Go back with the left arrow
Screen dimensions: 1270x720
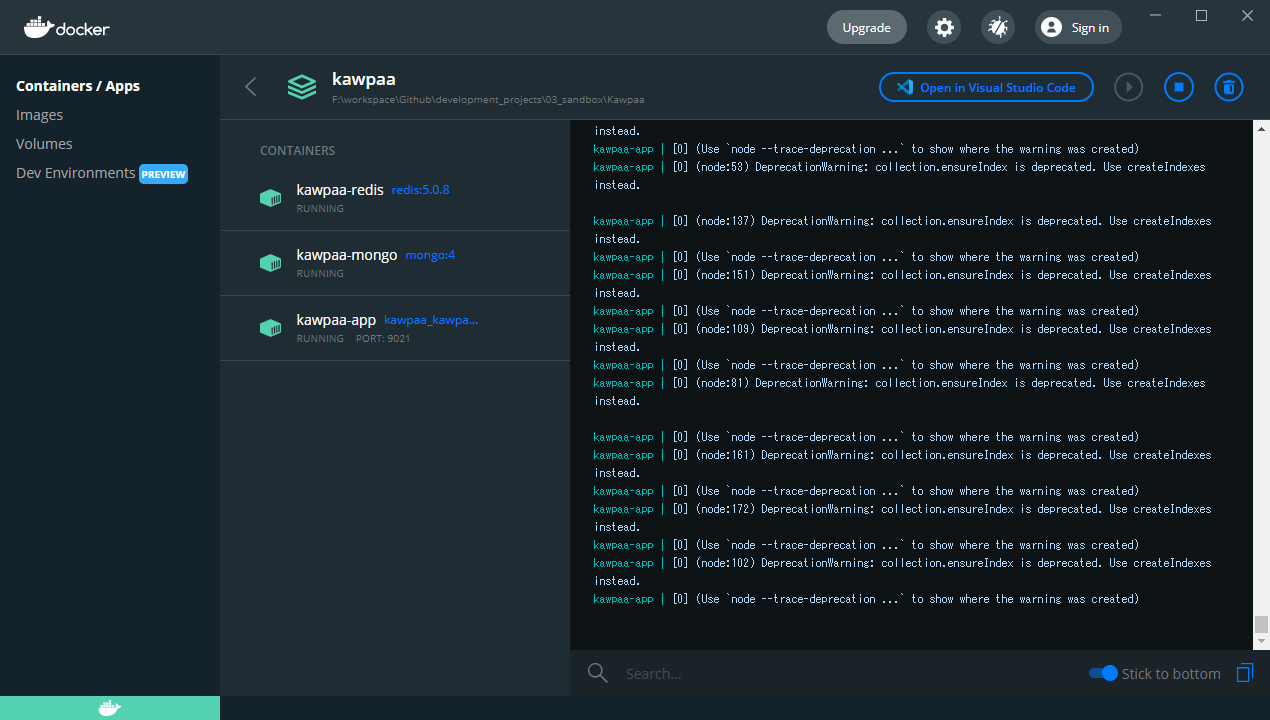point(251,87)
